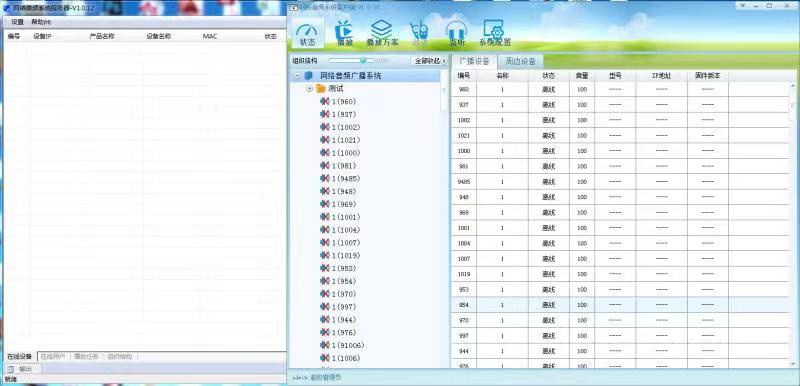Click the device table vertical scrollbar

[x=793, y=224]
